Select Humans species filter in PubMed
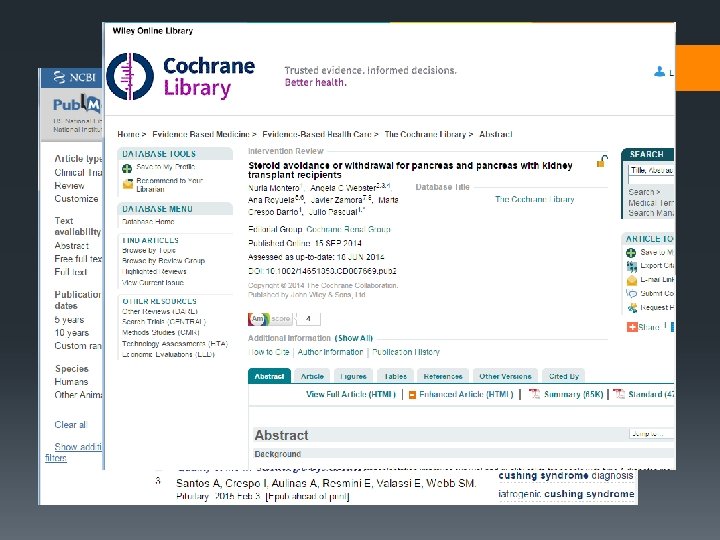This screenshot has height=540, width=720. pos(71,382)
